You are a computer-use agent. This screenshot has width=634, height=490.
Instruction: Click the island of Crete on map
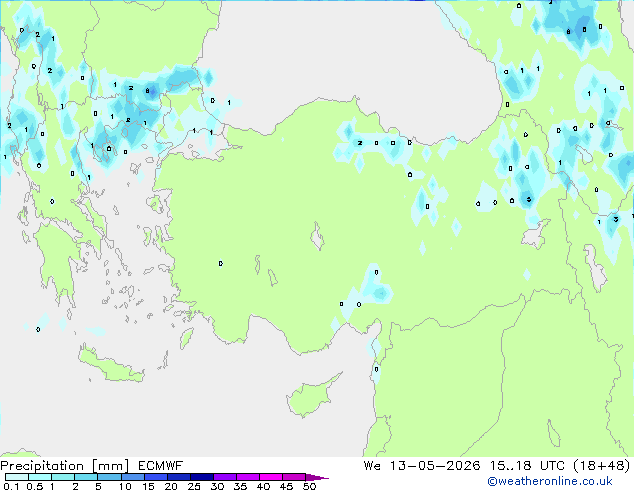(110, 365)
